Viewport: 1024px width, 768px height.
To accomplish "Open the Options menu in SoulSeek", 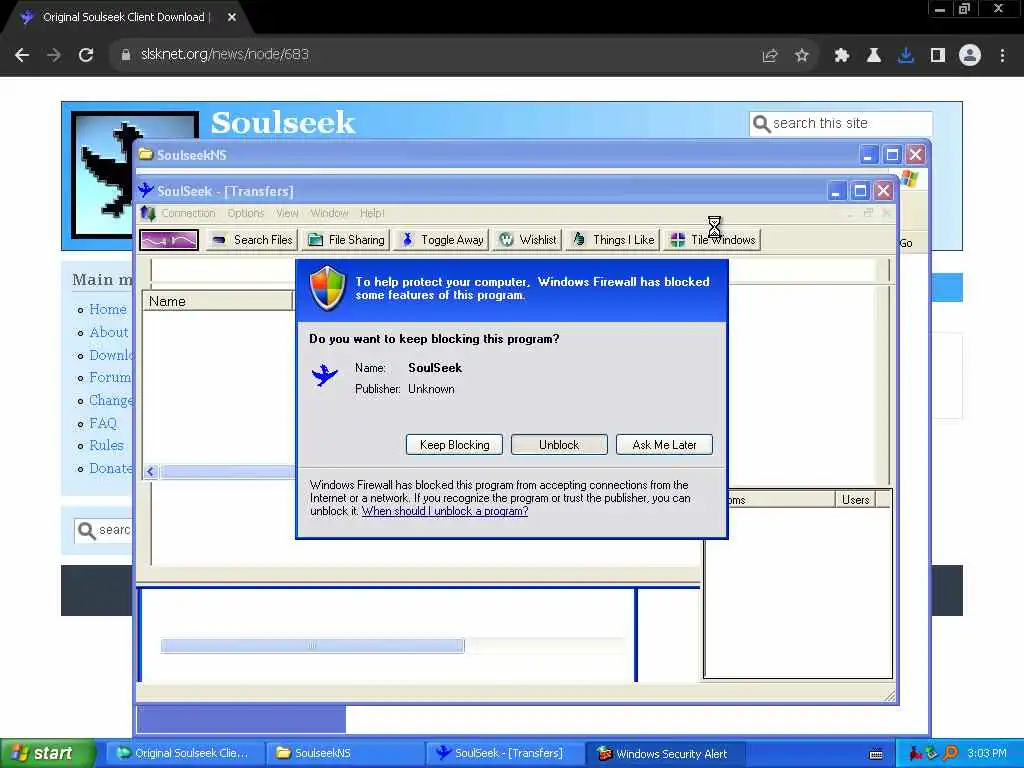I will coord(246,214).
